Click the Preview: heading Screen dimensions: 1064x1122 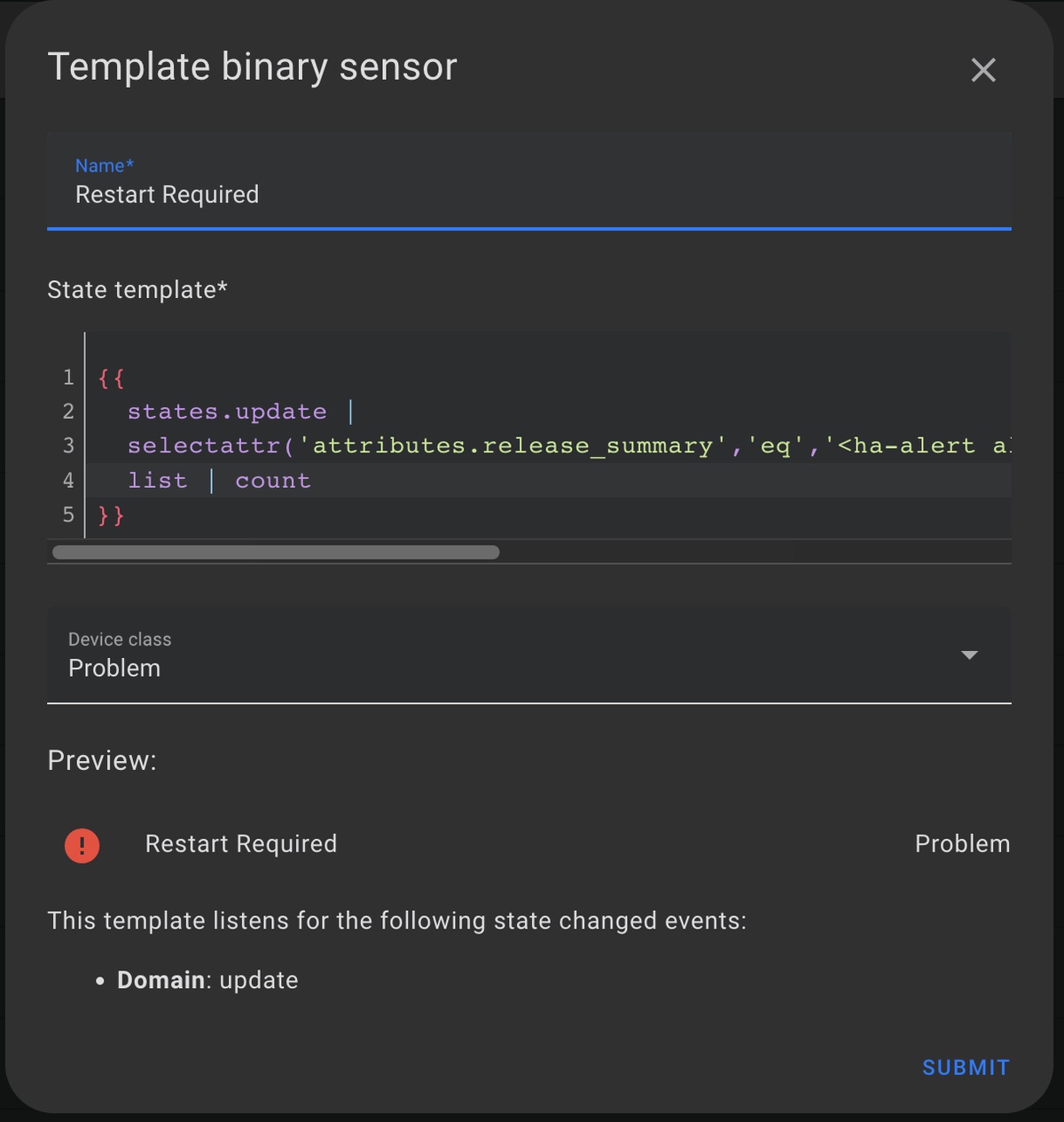101,760
